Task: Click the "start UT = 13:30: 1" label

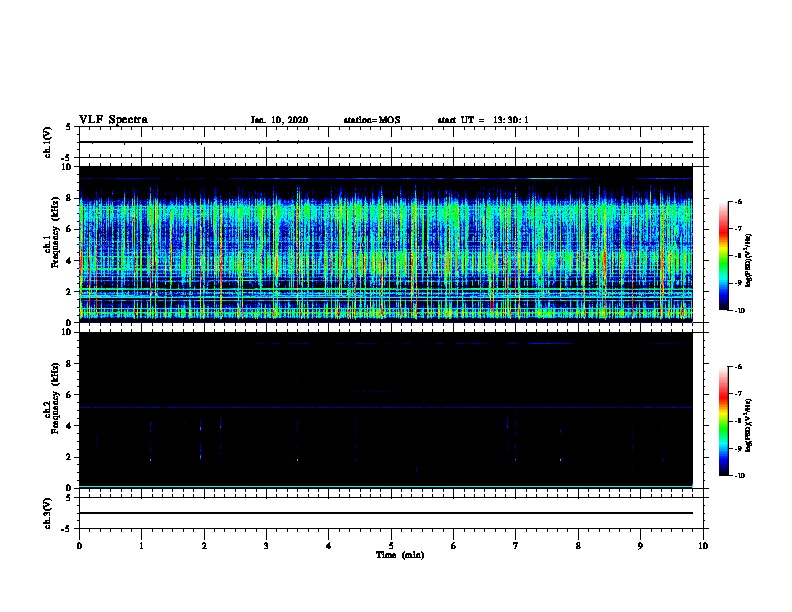Action: point(483,120)
